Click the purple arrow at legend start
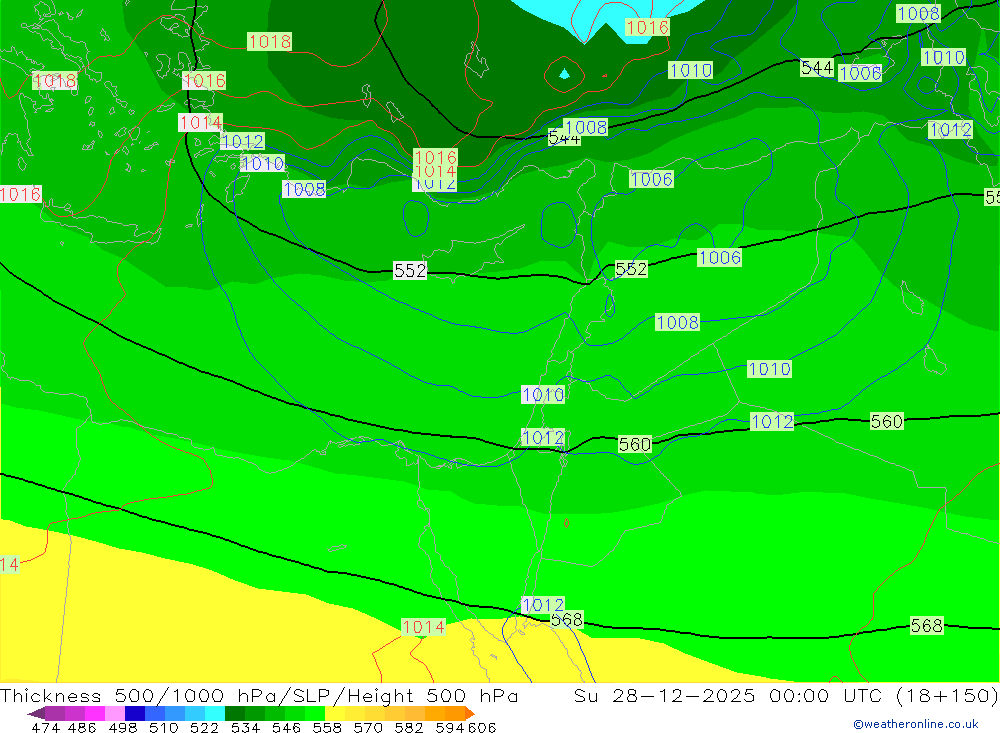Screen dimensions: 1000x733 click(x=36, y=713)
